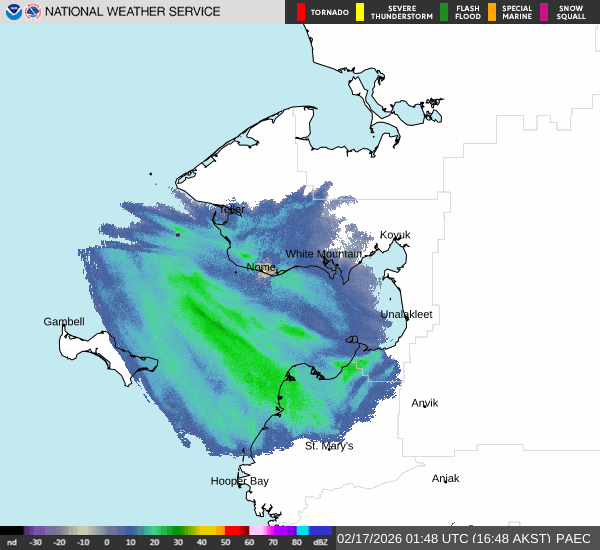
Task: Click the White Mountain label
Action: (323, 254)
